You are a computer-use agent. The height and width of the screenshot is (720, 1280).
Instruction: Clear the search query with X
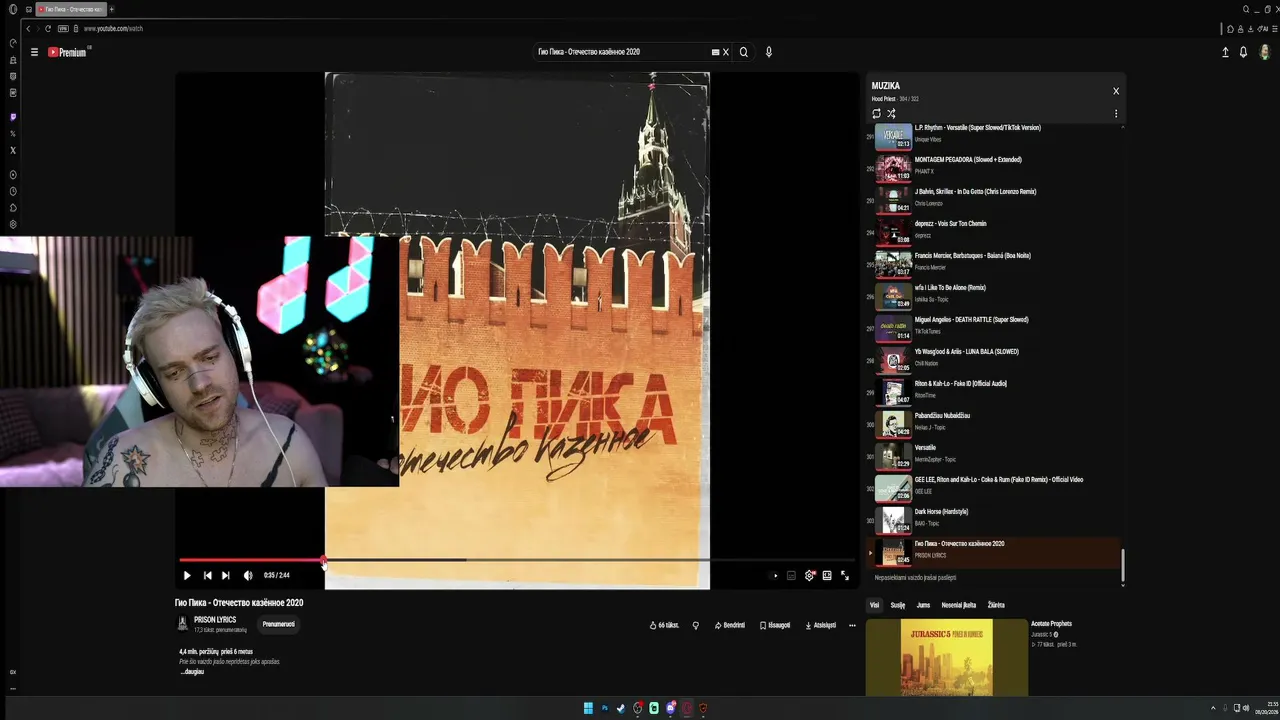(727, 52)
